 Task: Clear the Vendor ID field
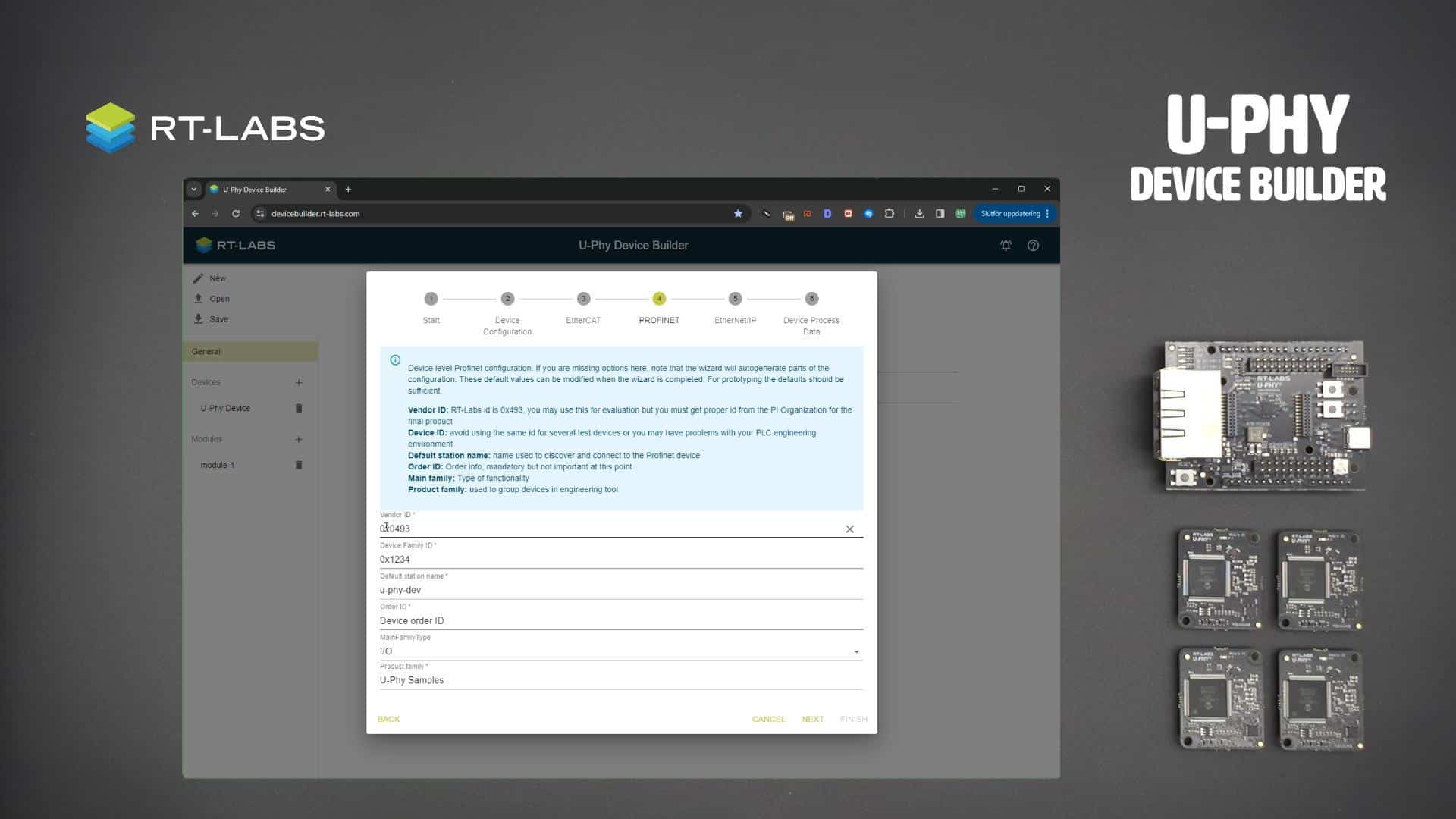[x=849, y=529]
